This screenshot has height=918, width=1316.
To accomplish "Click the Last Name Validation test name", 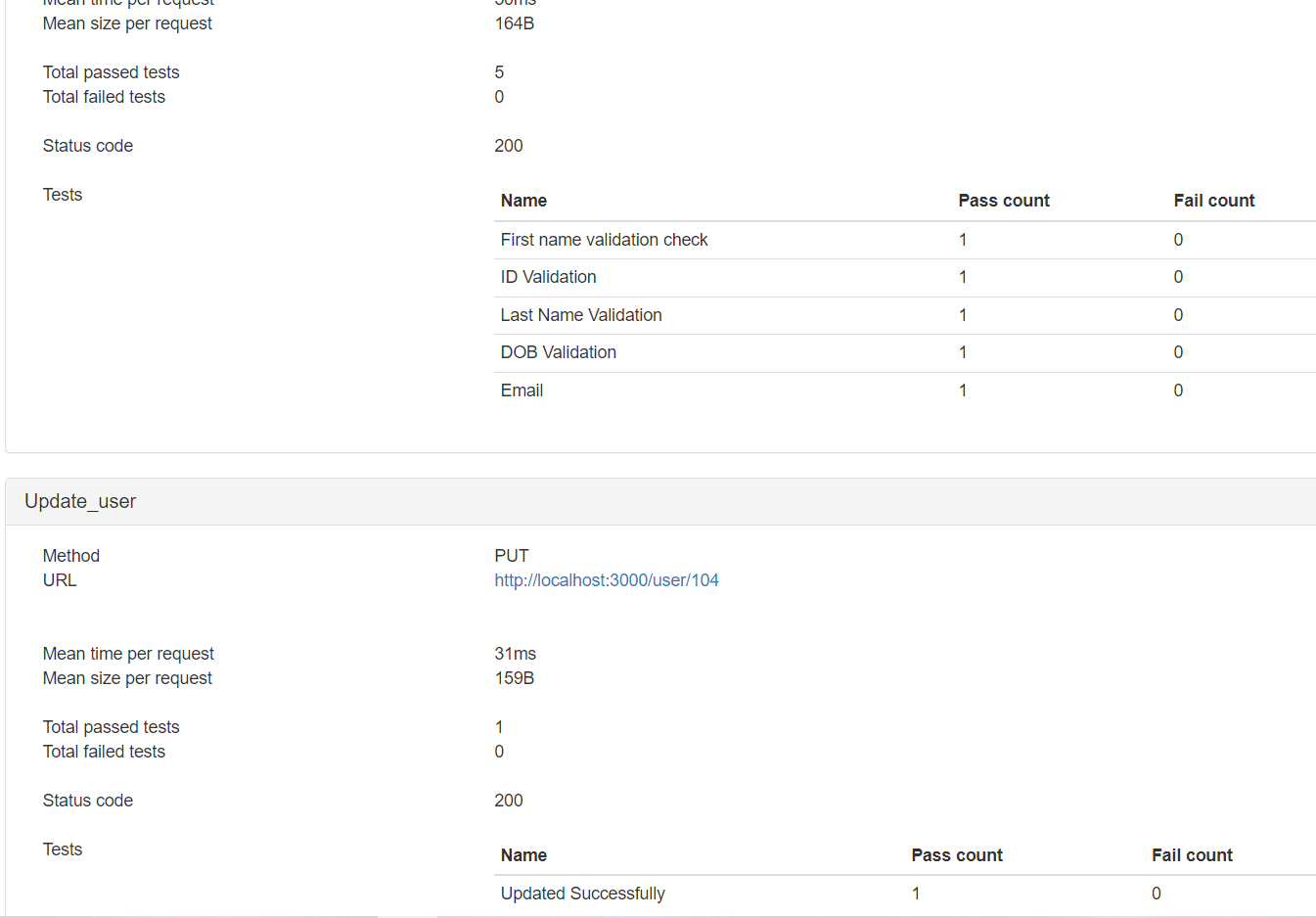I will click(x=581, y=315).
